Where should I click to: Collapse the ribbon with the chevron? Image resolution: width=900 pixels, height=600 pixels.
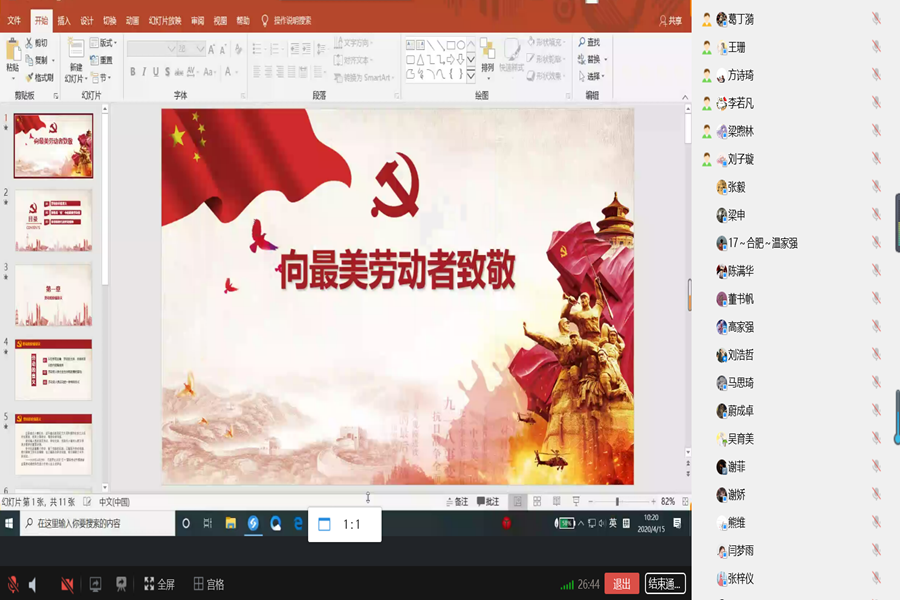[x=685, y=97]
